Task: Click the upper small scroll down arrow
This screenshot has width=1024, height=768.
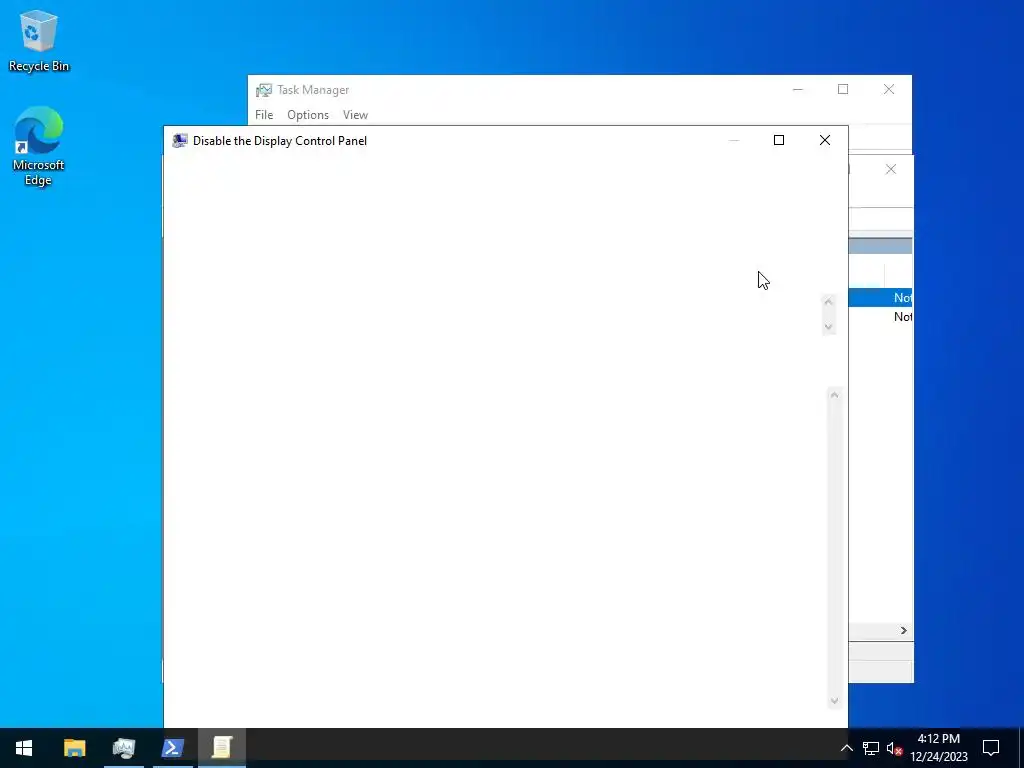Action: click(828, 327)
